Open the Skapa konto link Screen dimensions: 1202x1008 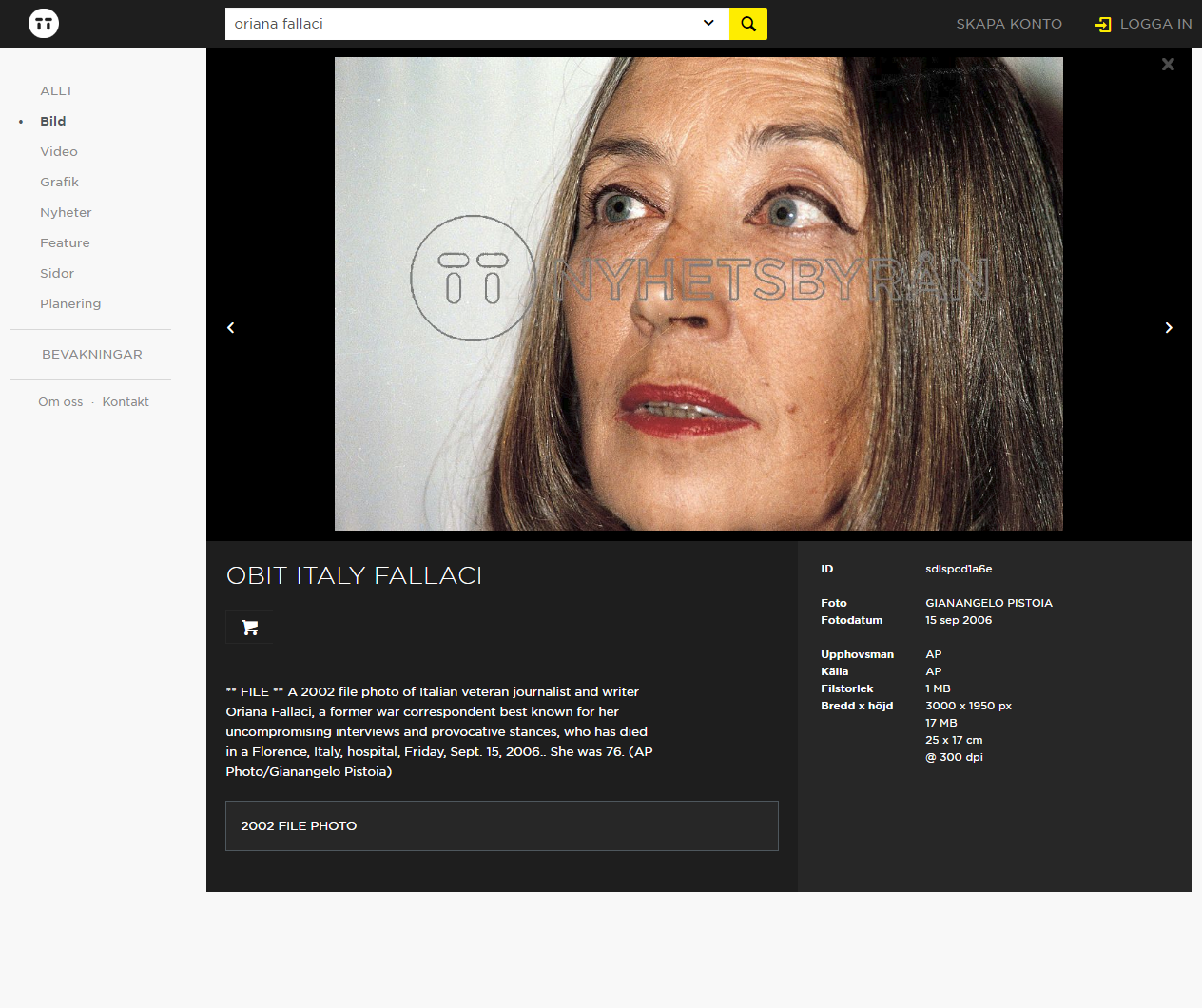click(x=1009, y=24)
